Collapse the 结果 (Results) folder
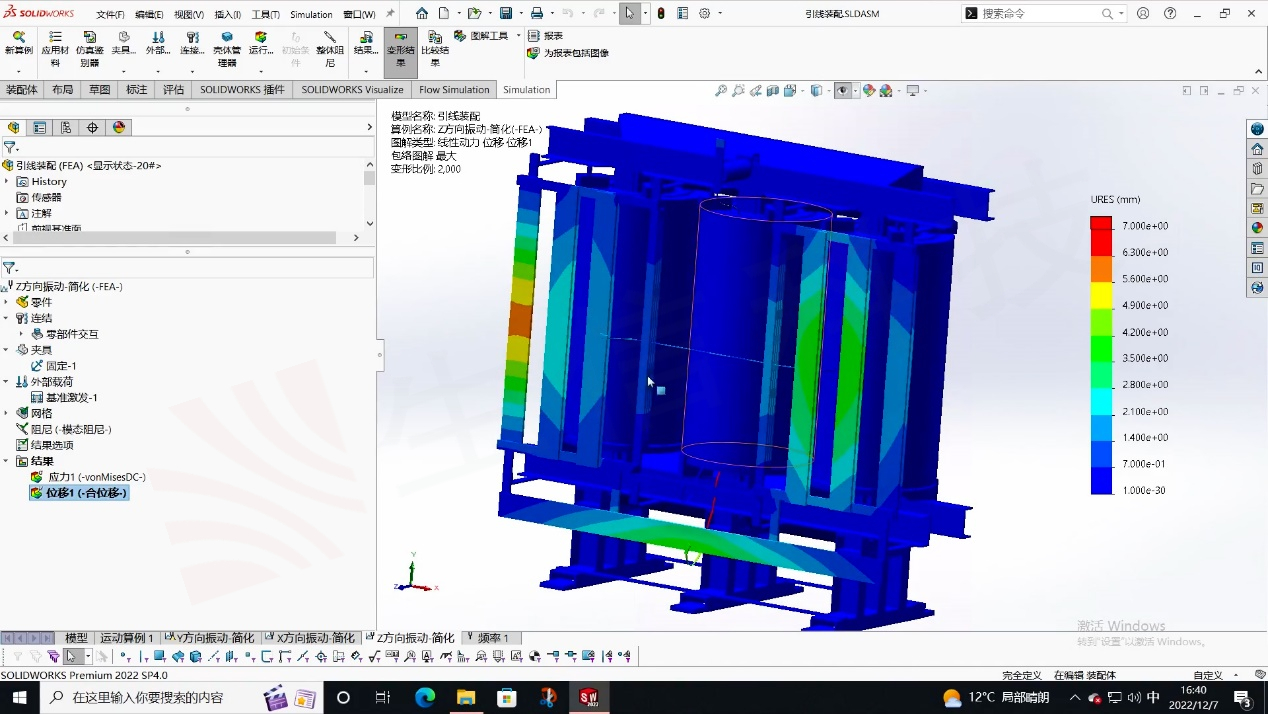 pos(8,461)
